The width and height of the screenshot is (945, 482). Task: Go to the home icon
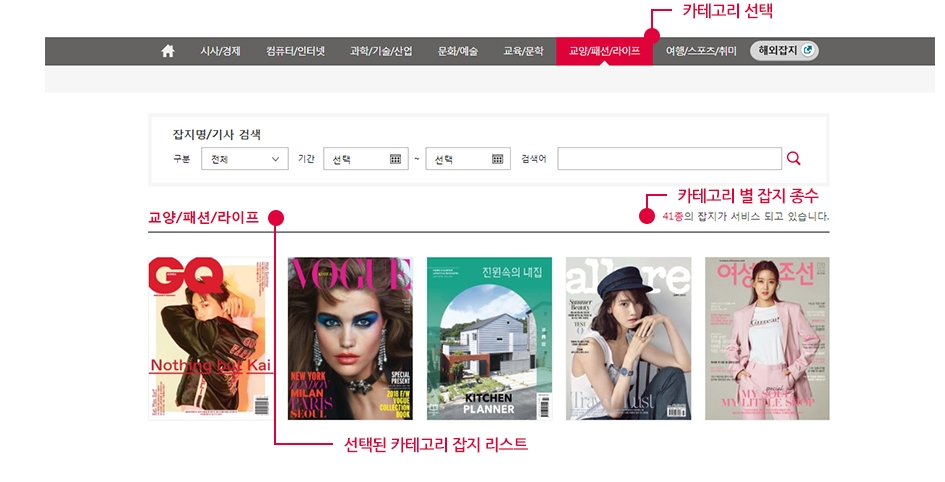pyautogui.click(x=168, y=51)
